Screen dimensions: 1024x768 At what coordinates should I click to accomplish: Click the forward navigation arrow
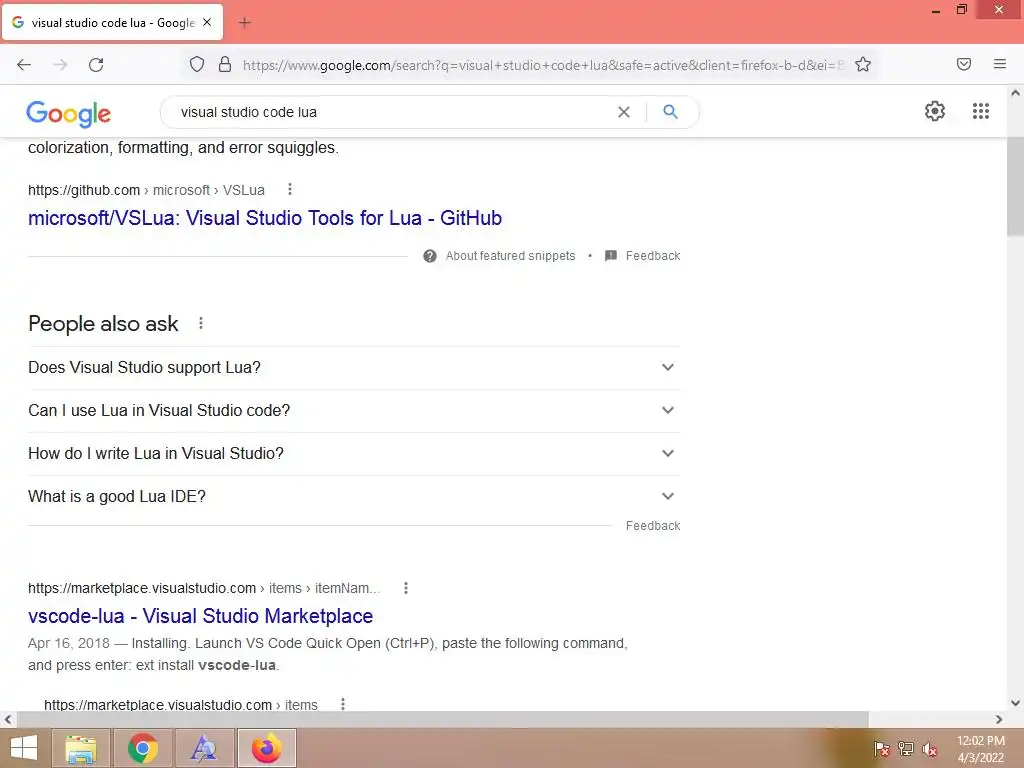tap(60, 65)
